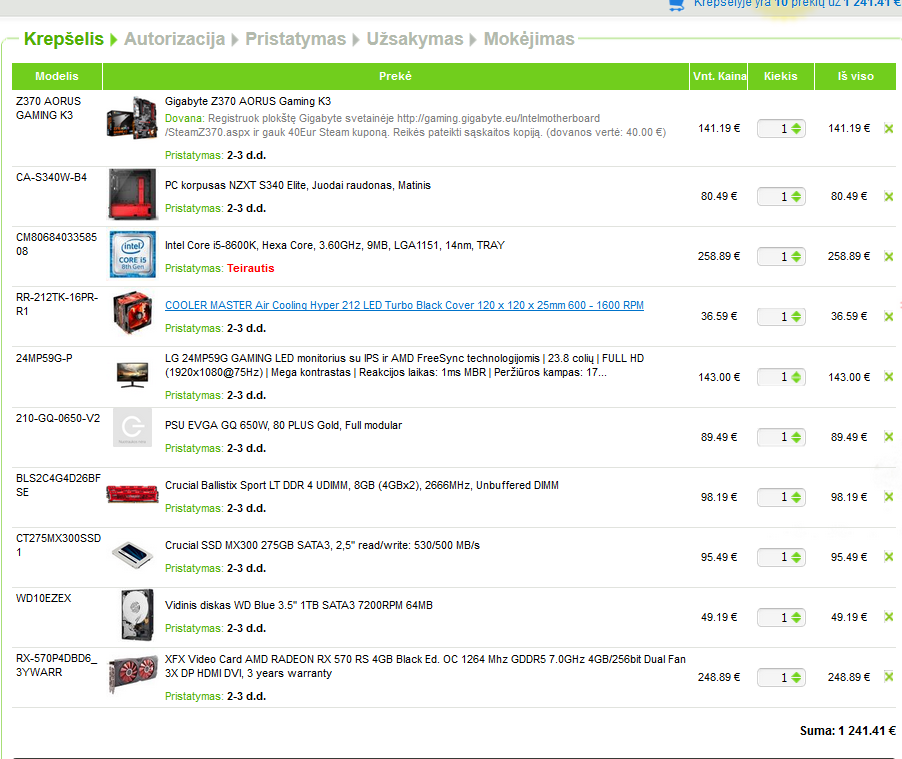Remove Cooler Master Hyper 212 from cart
Screen dimensions: 902x759
pos(889,316)
